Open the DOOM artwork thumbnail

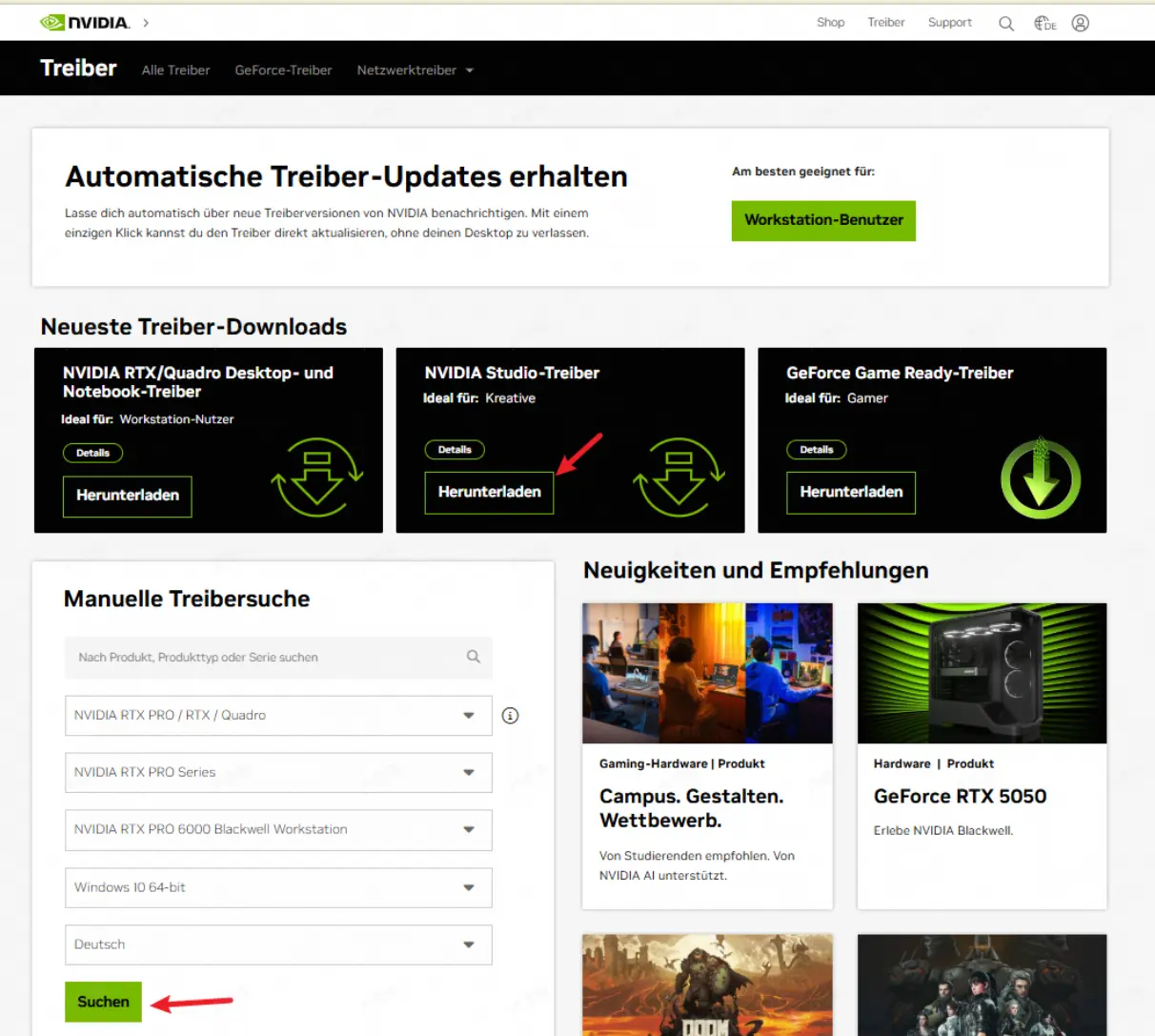[707, 985]
